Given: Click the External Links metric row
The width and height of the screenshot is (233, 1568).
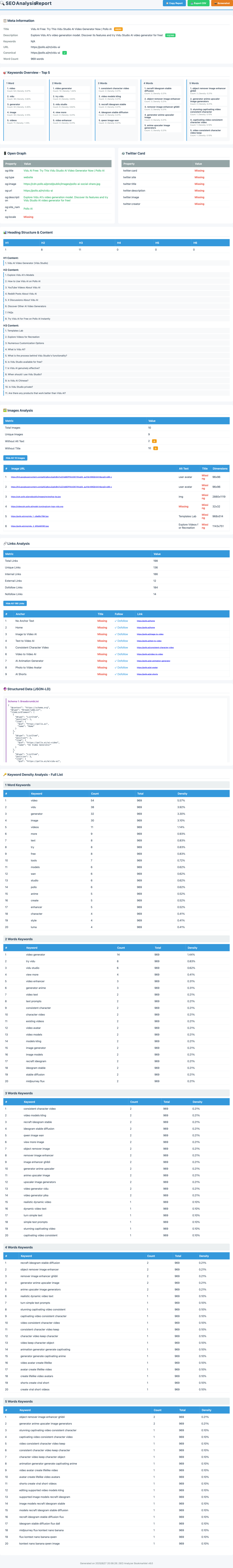Looking at the screenshot, I should (x=116, y=581).
